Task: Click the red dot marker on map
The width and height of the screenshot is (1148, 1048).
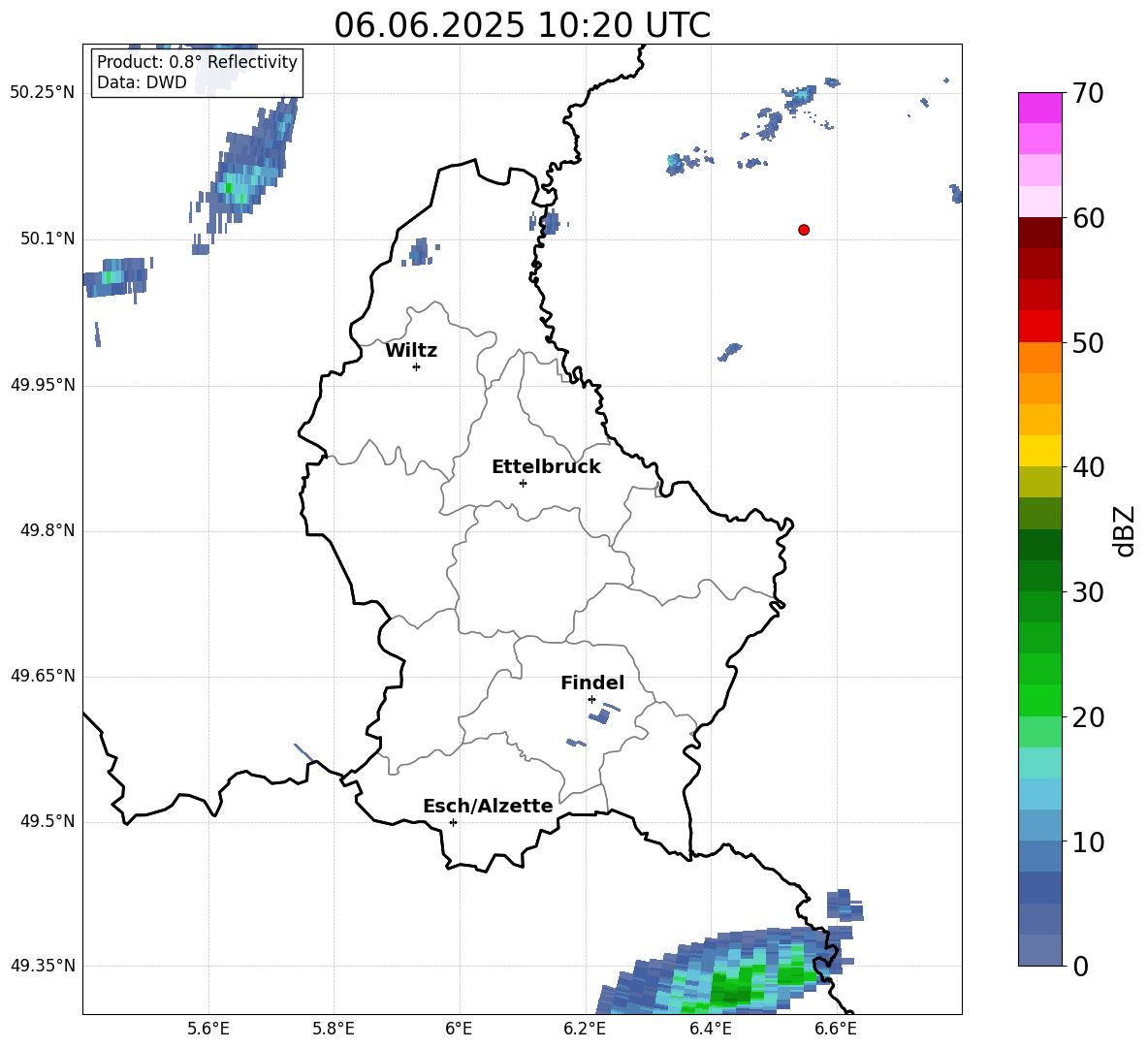Action: click(x=804, y=230)
